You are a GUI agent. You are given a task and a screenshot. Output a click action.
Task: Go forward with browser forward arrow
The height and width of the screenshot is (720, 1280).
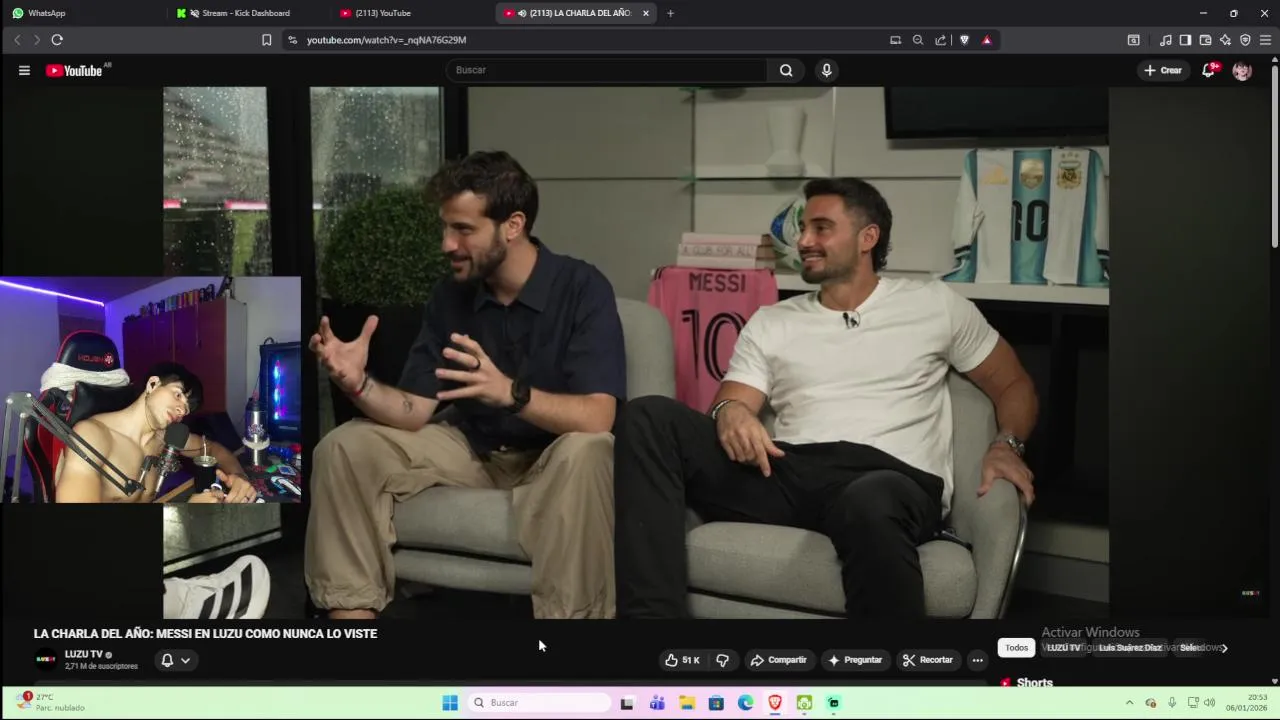click(x=37, y=40)
